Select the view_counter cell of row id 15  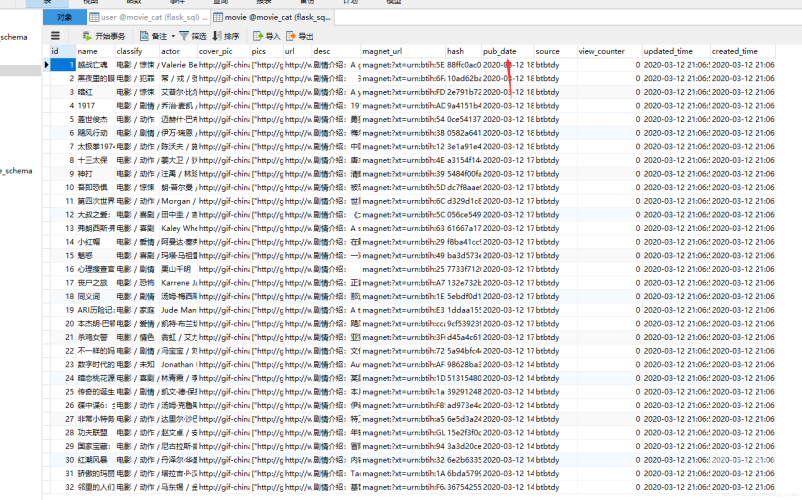(x=610, y=255)
